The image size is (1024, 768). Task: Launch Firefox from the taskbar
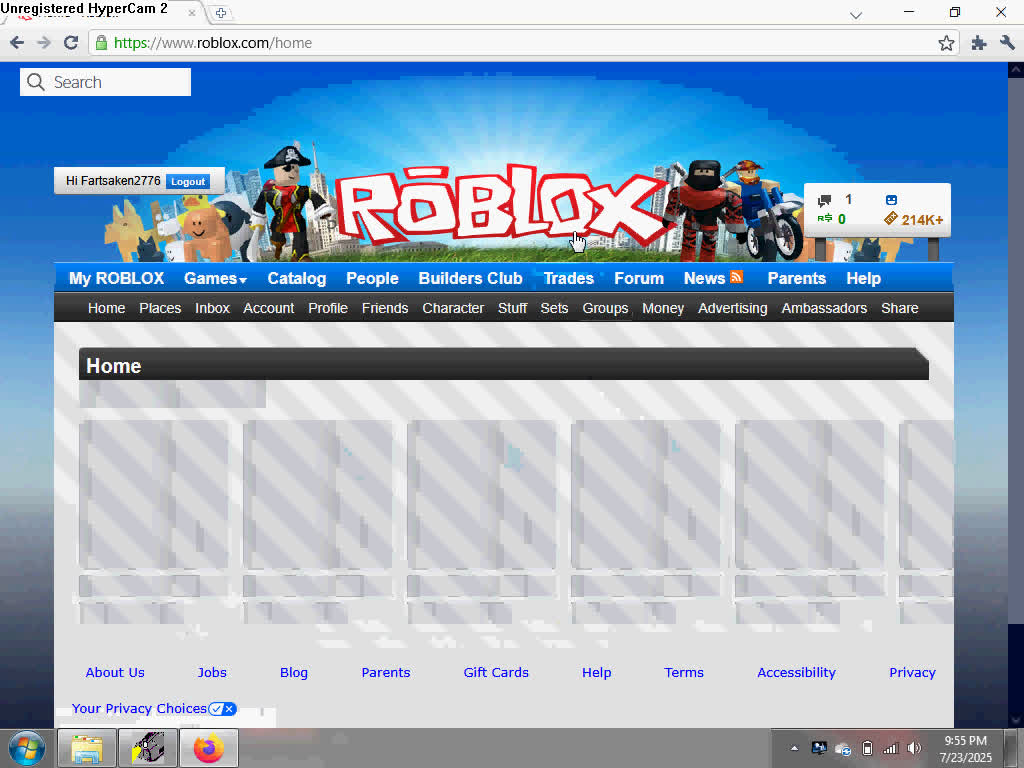coord(208,748)
